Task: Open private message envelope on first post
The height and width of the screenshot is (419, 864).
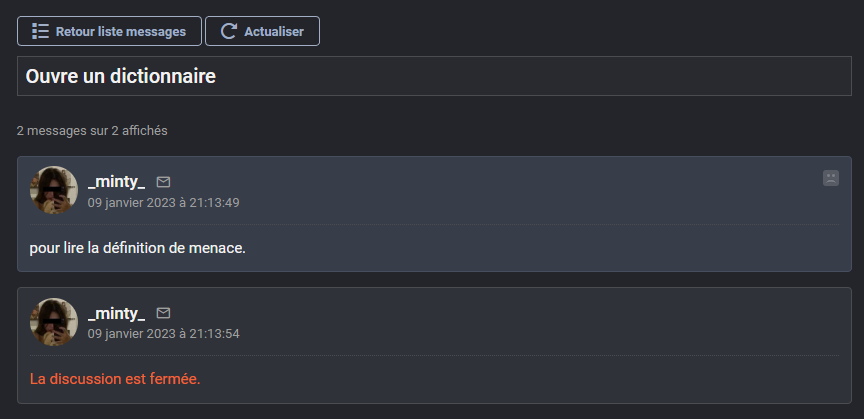Action: [164, 182]
